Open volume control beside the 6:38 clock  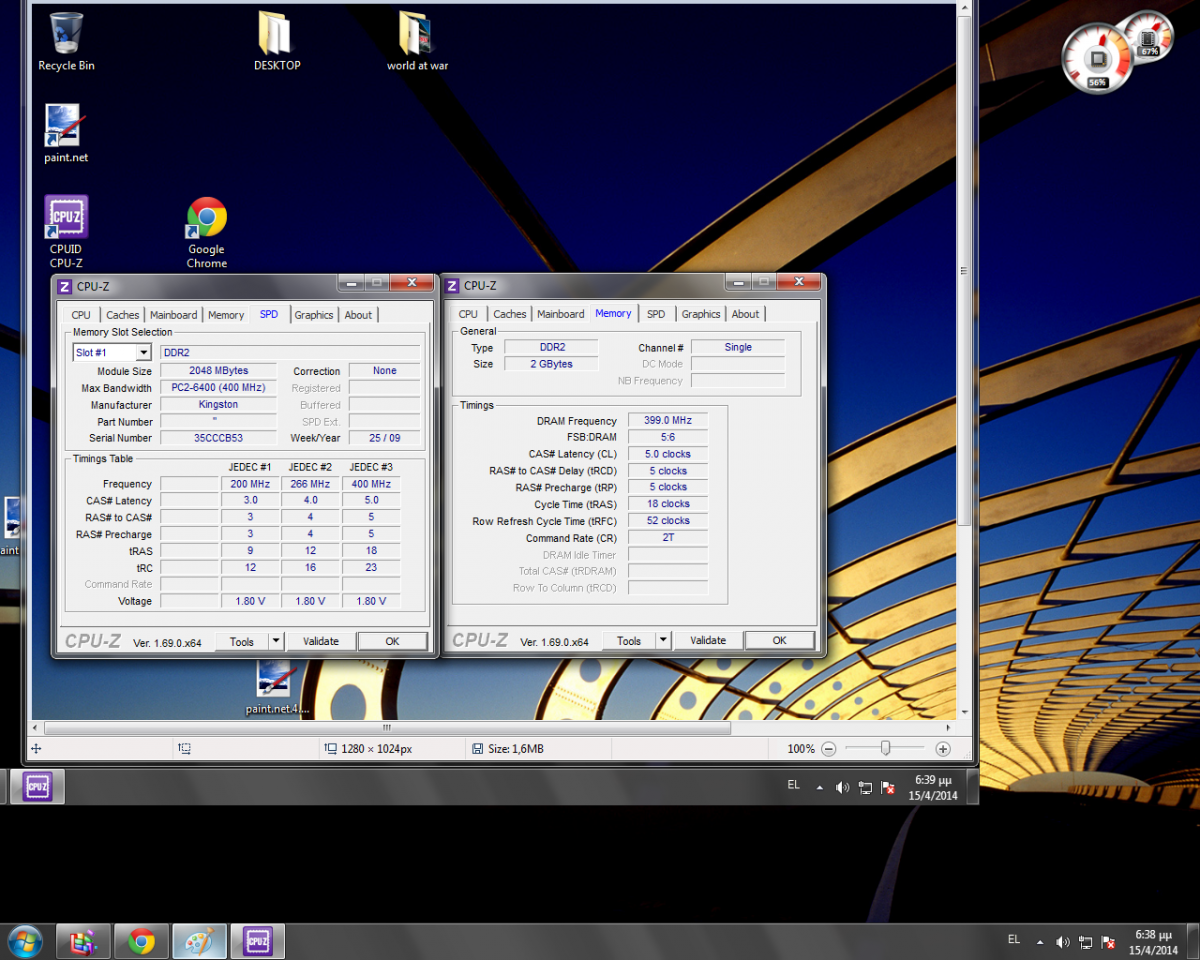point(1062,942)
